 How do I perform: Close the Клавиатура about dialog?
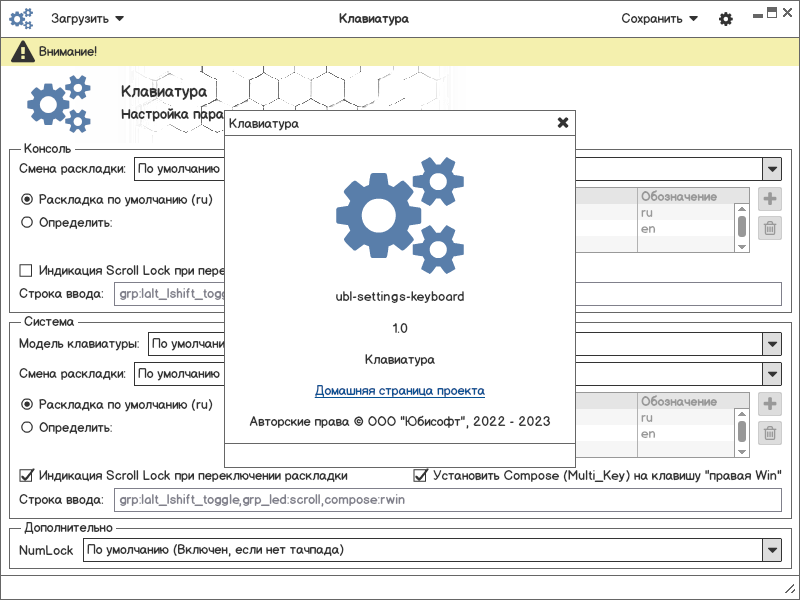point(563,123)
